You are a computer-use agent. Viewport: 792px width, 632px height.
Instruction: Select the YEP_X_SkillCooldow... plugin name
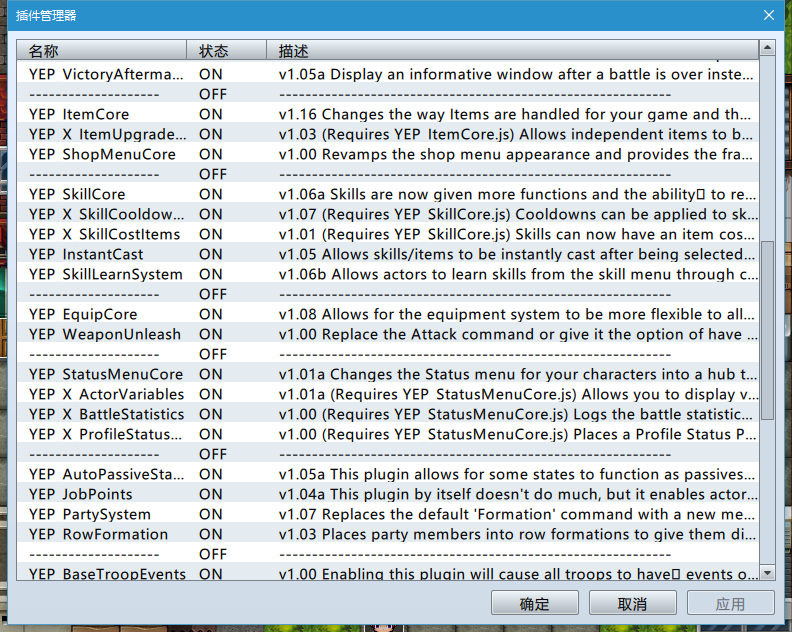click(107, 214)
